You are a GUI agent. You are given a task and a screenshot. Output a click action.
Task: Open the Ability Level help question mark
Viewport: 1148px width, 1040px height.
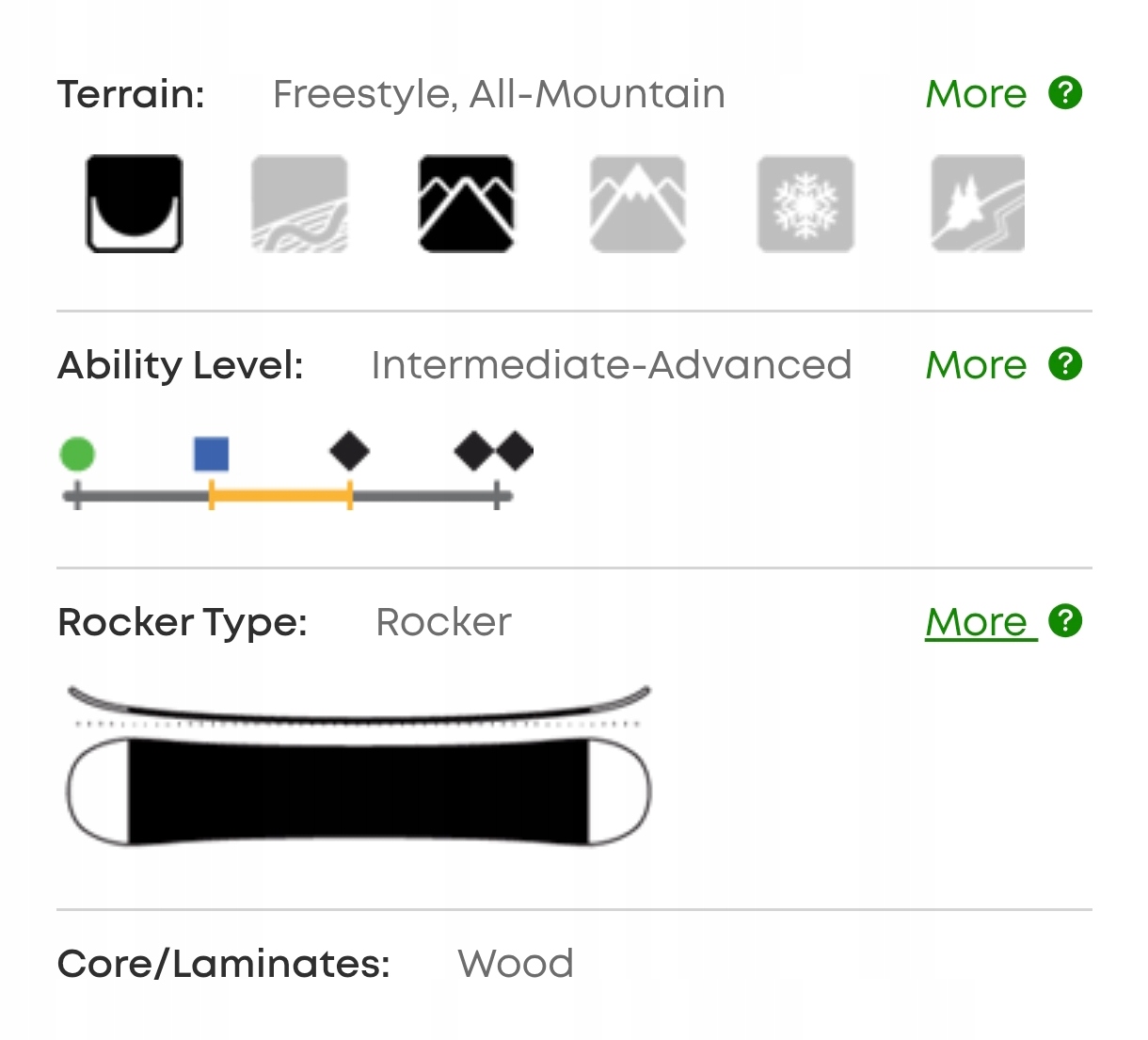point(1065,363)
